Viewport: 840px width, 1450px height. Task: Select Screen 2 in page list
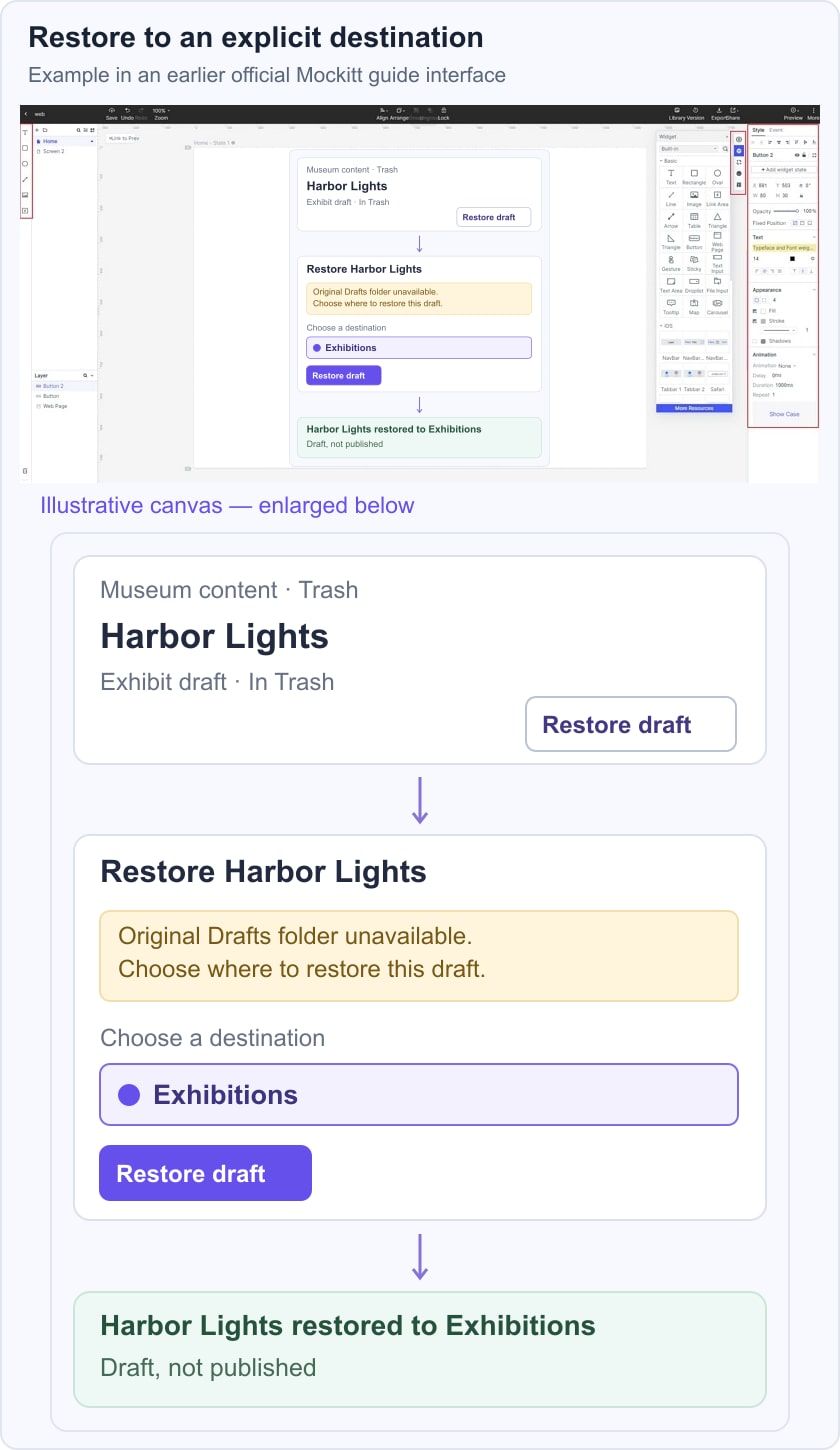point(64,151)
